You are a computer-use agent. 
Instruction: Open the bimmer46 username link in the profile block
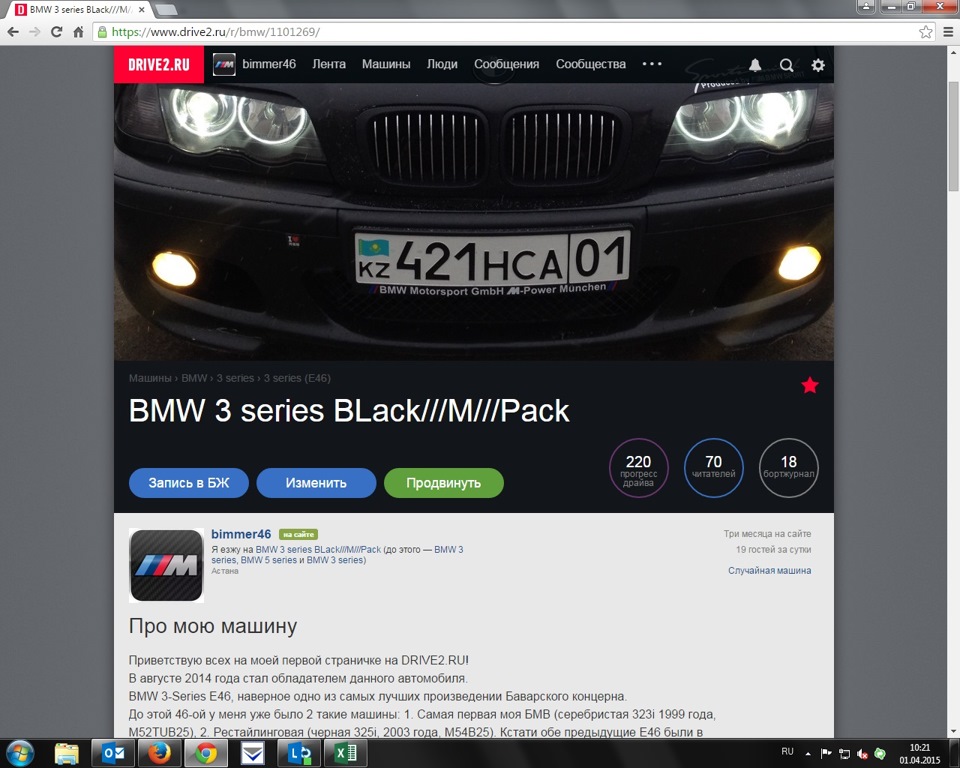[x=241, y=534]
